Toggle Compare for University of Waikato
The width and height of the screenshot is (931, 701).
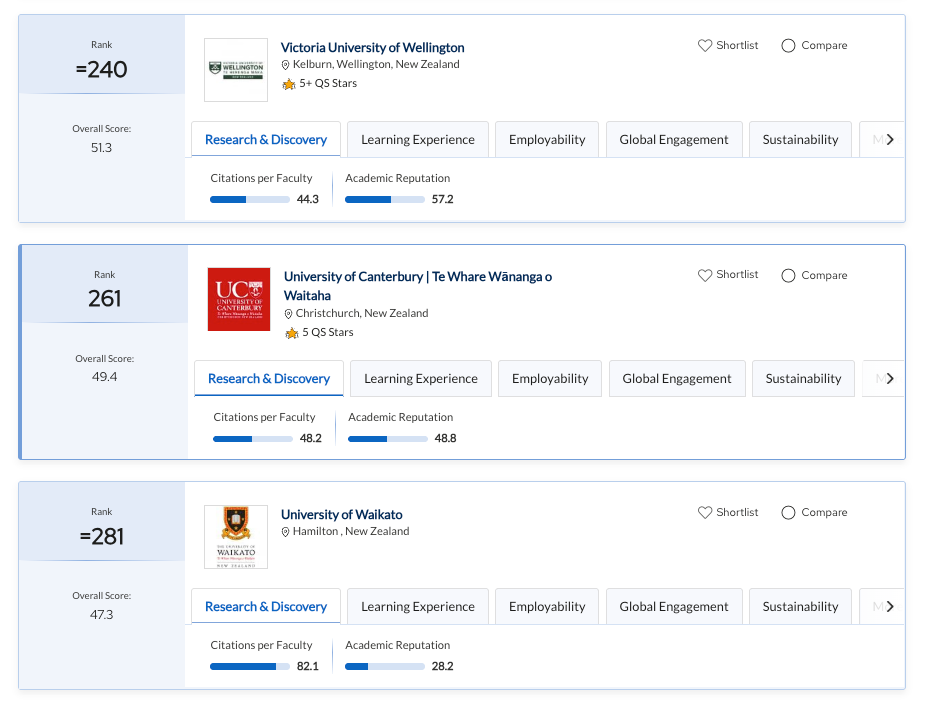[x=788, y=513]
